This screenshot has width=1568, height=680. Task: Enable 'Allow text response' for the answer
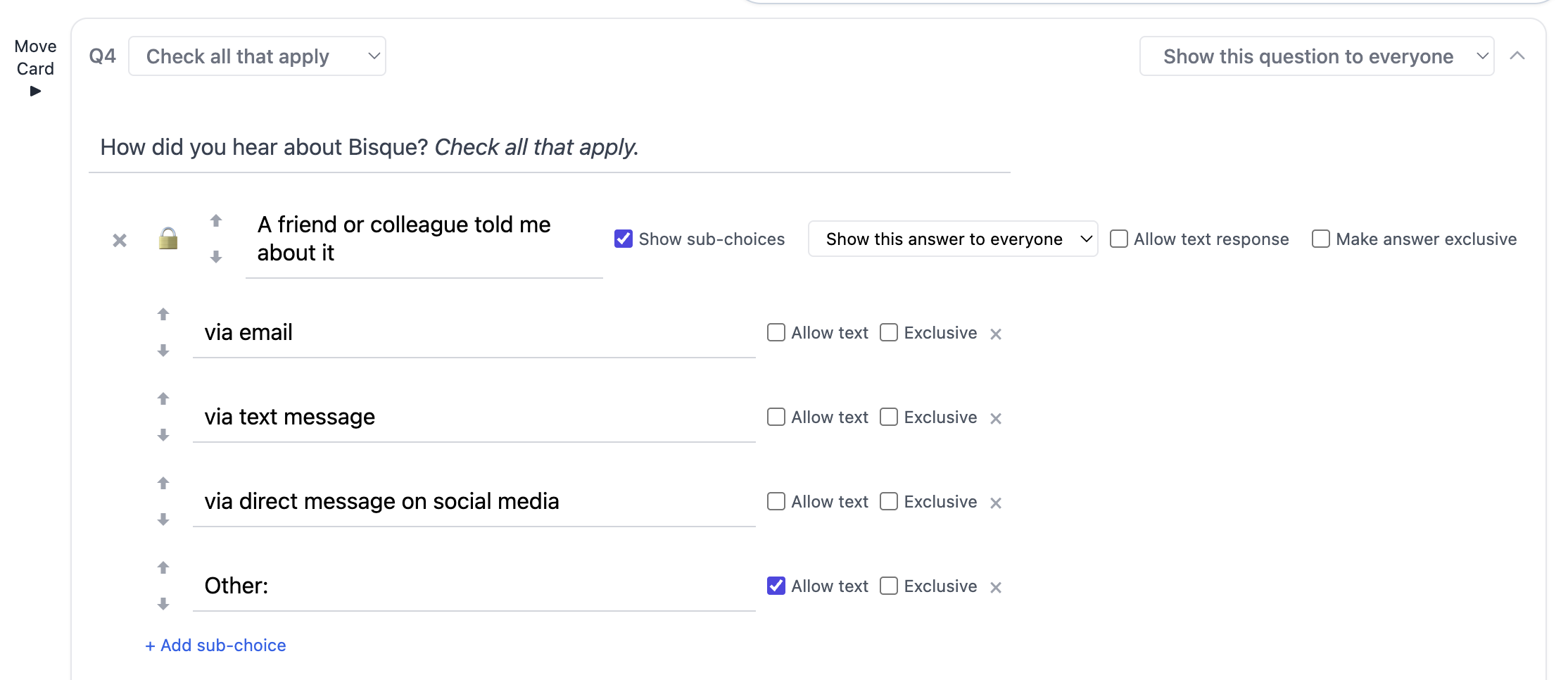tap(1119, 239)
